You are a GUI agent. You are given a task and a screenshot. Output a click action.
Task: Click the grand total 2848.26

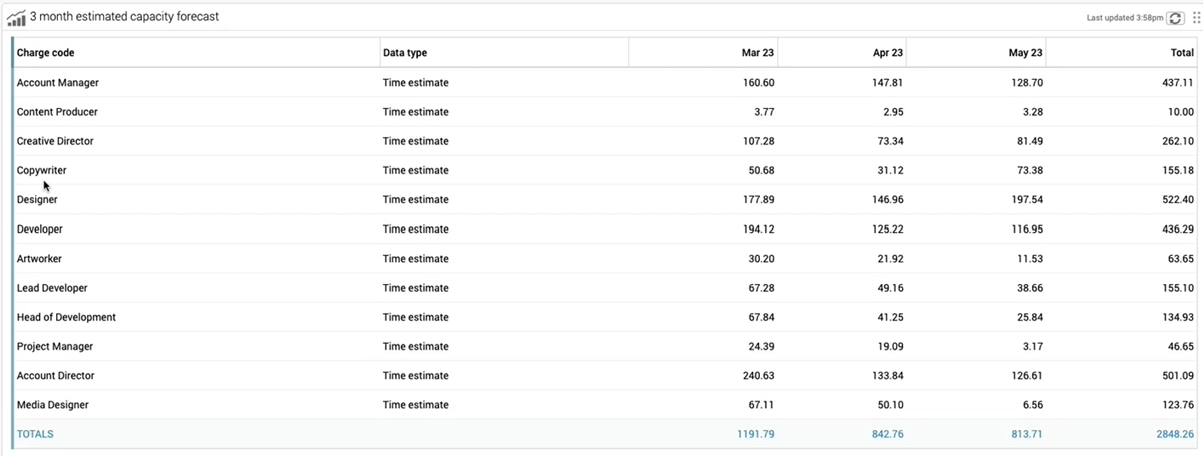pos(1173,434)
